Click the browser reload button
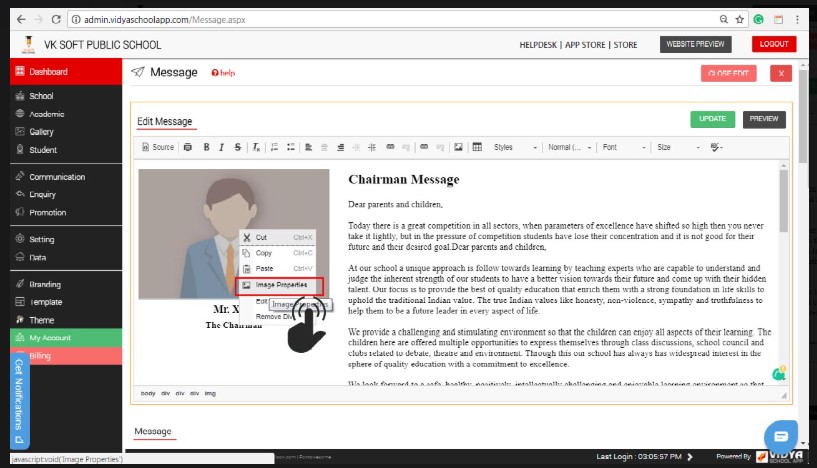817x468 pixels. 56,19
